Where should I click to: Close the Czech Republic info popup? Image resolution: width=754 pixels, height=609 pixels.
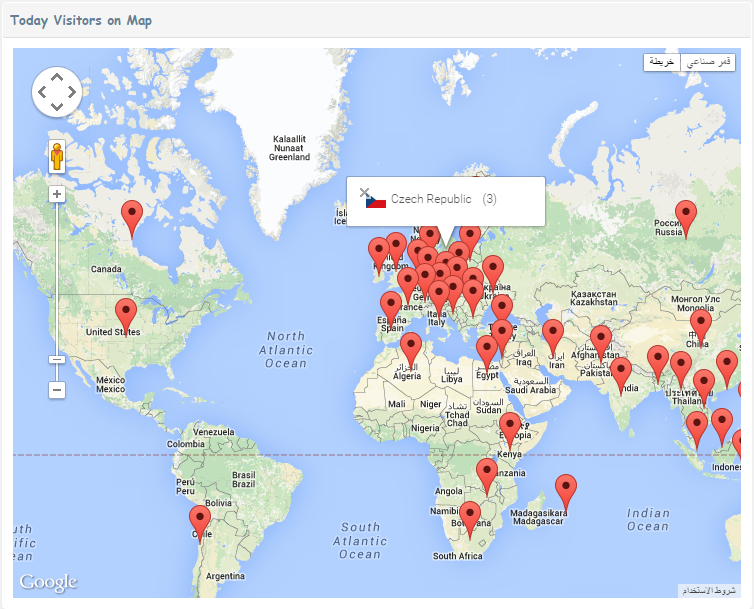(364, 193)
